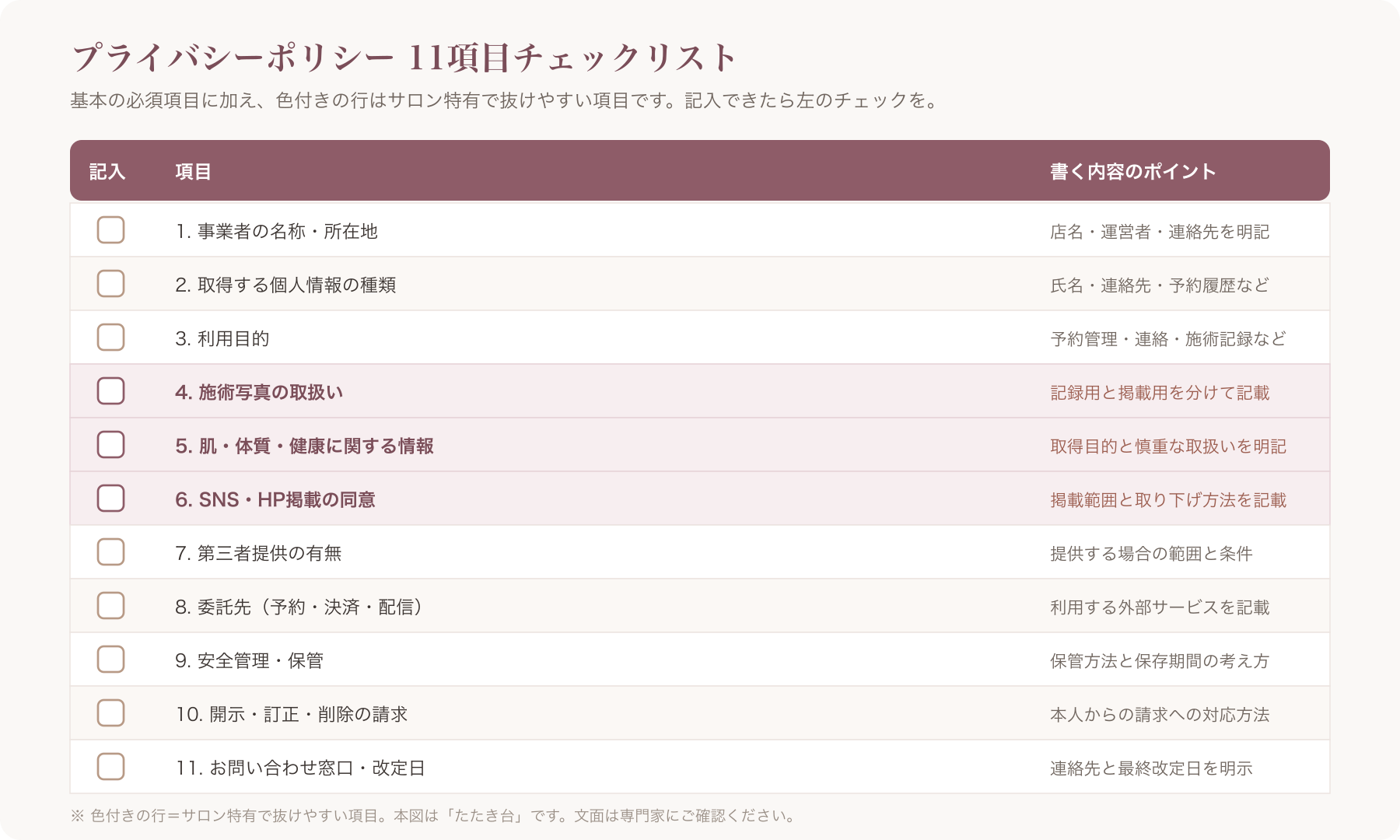Click the 項目 column header
Image resolution: width=1400 pixels, height=840 pixels.
(x=193, y=172)
